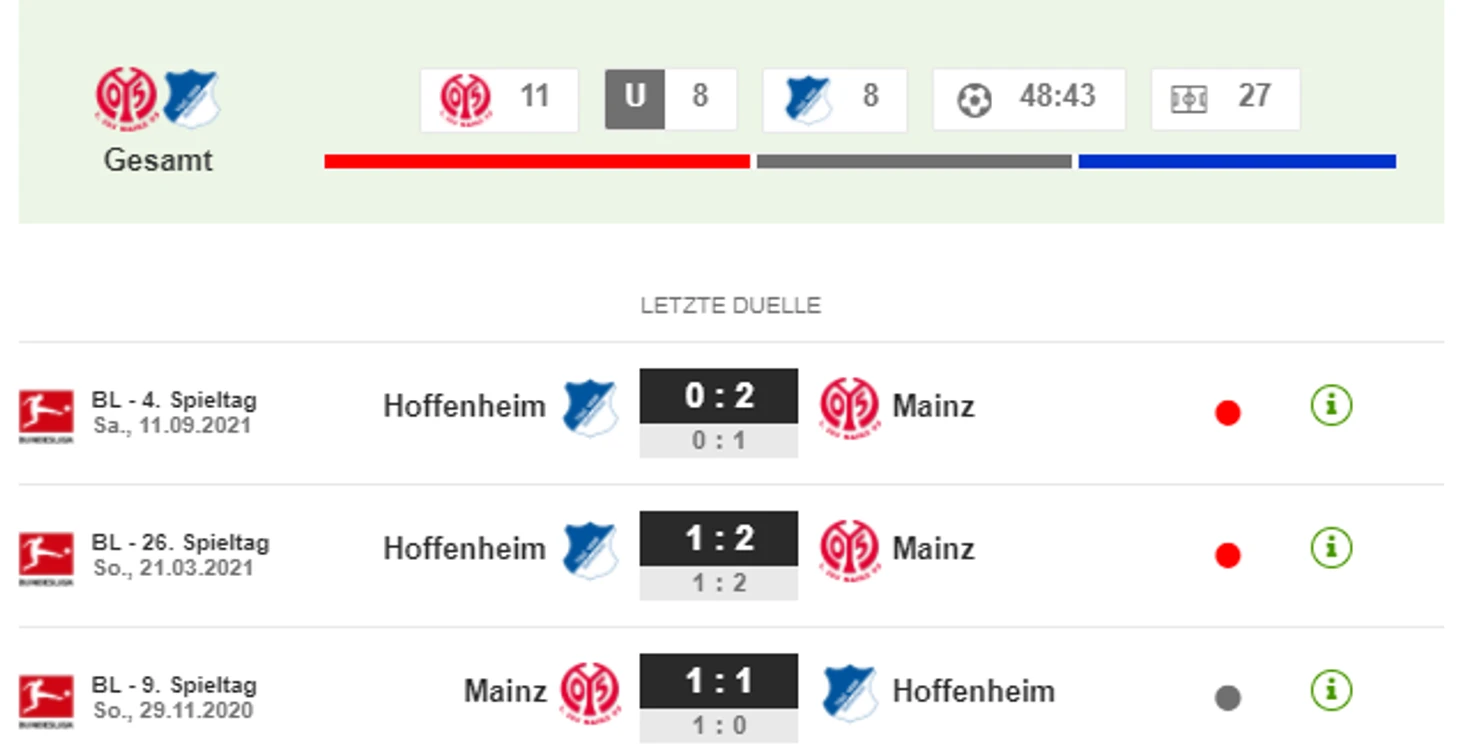This screenshot has width=1460, height=754.
Task: Click gray draw dot for 29.11.2020 match
Action: (x=1228, y=698)
